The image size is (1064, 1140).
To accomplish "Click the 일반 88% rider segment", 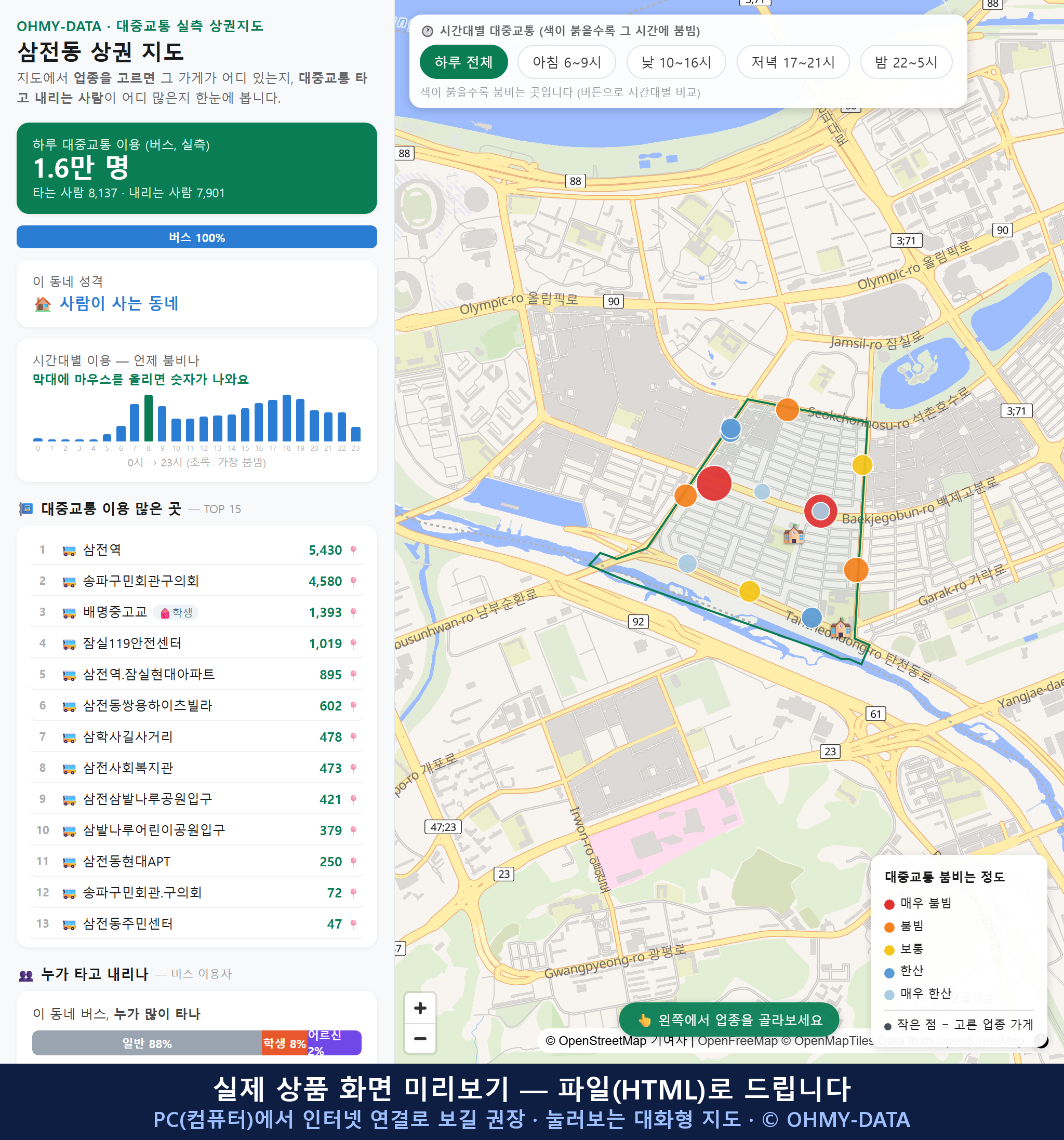I will [147, 1043].
